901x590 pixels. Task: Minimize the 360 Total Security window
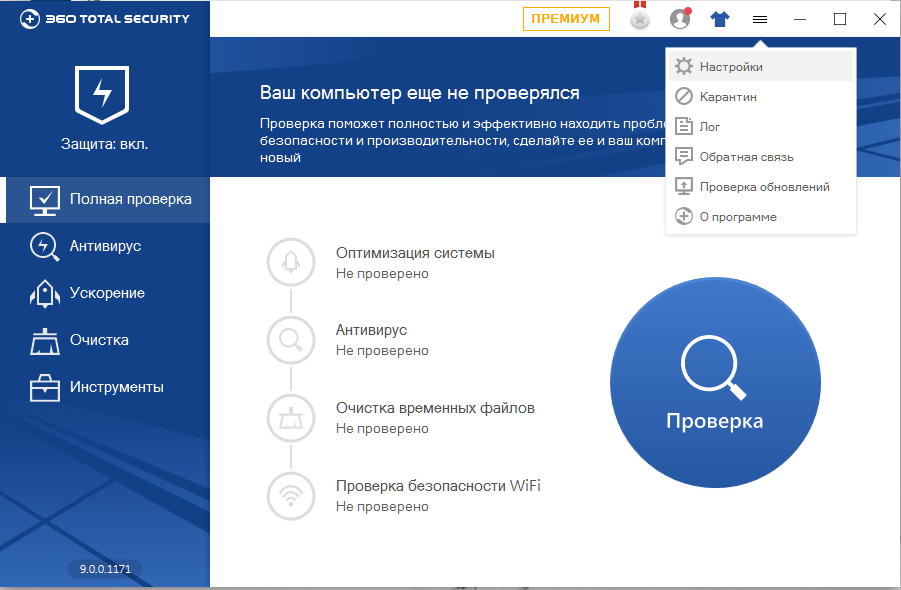click(800, 20)
